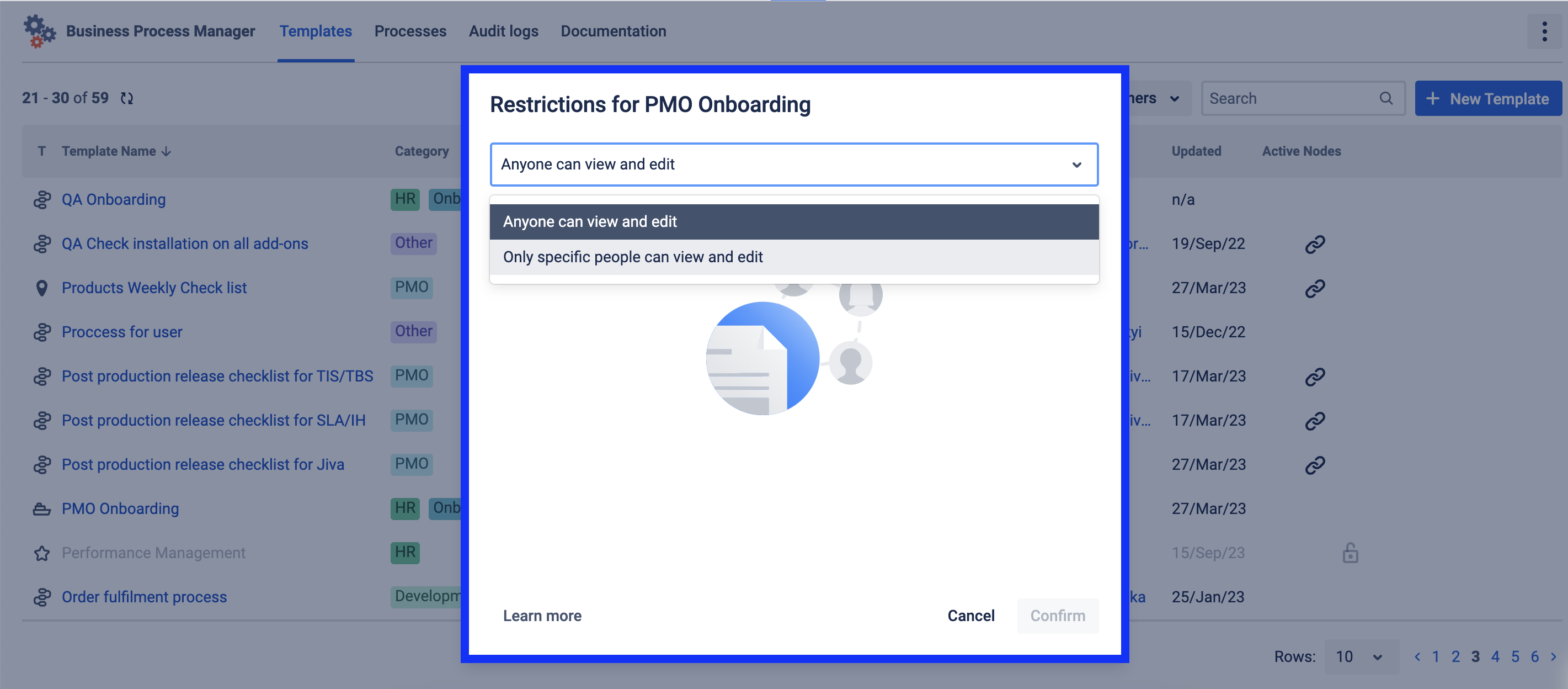
Task: Click the link icon in the 19/Sep/22 row
Action: pyautogui.click(x=1314, y=243)
